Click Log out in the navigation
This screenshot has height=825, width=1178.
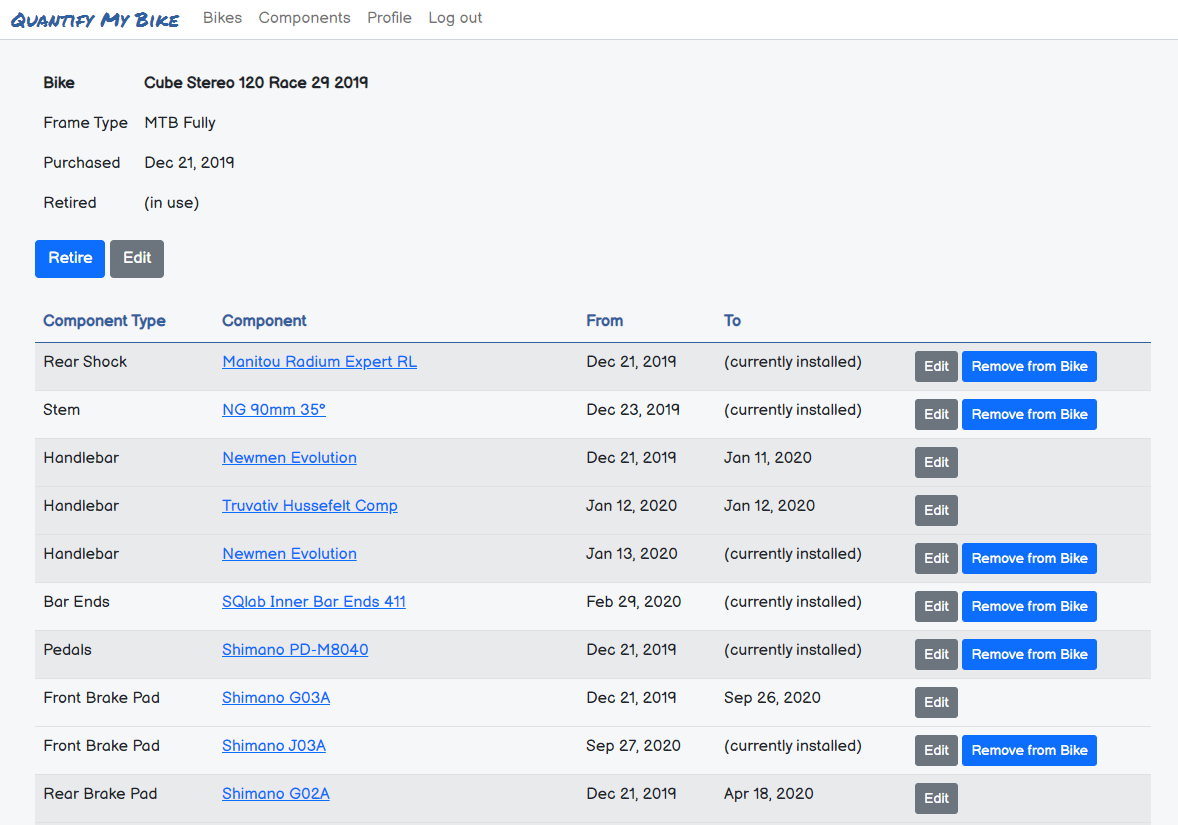455,18
